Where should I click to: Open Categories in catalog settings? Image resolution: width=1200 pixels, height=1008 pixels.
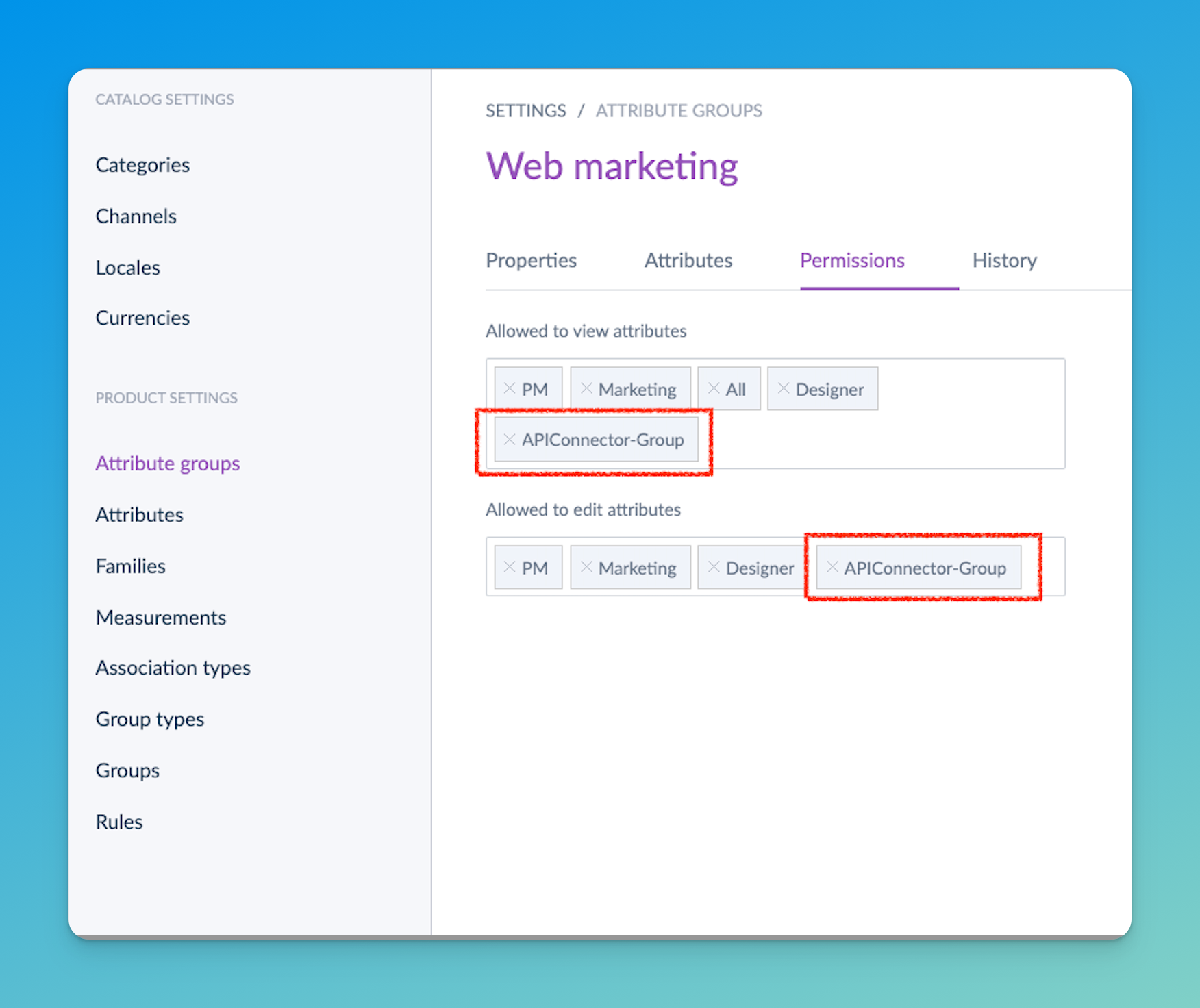coord(142,165)
